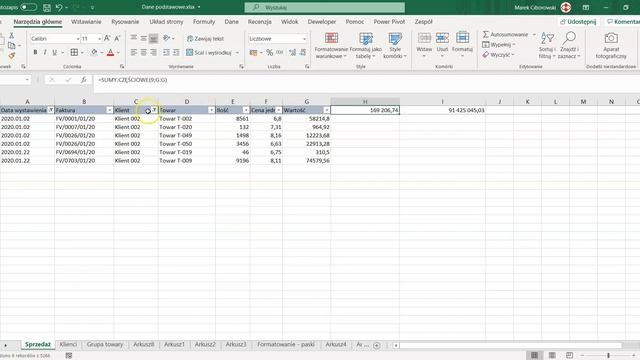Viewport: 640px width, 360px height.
Task: Click the red font color button
Action: [x=110, y=52]
